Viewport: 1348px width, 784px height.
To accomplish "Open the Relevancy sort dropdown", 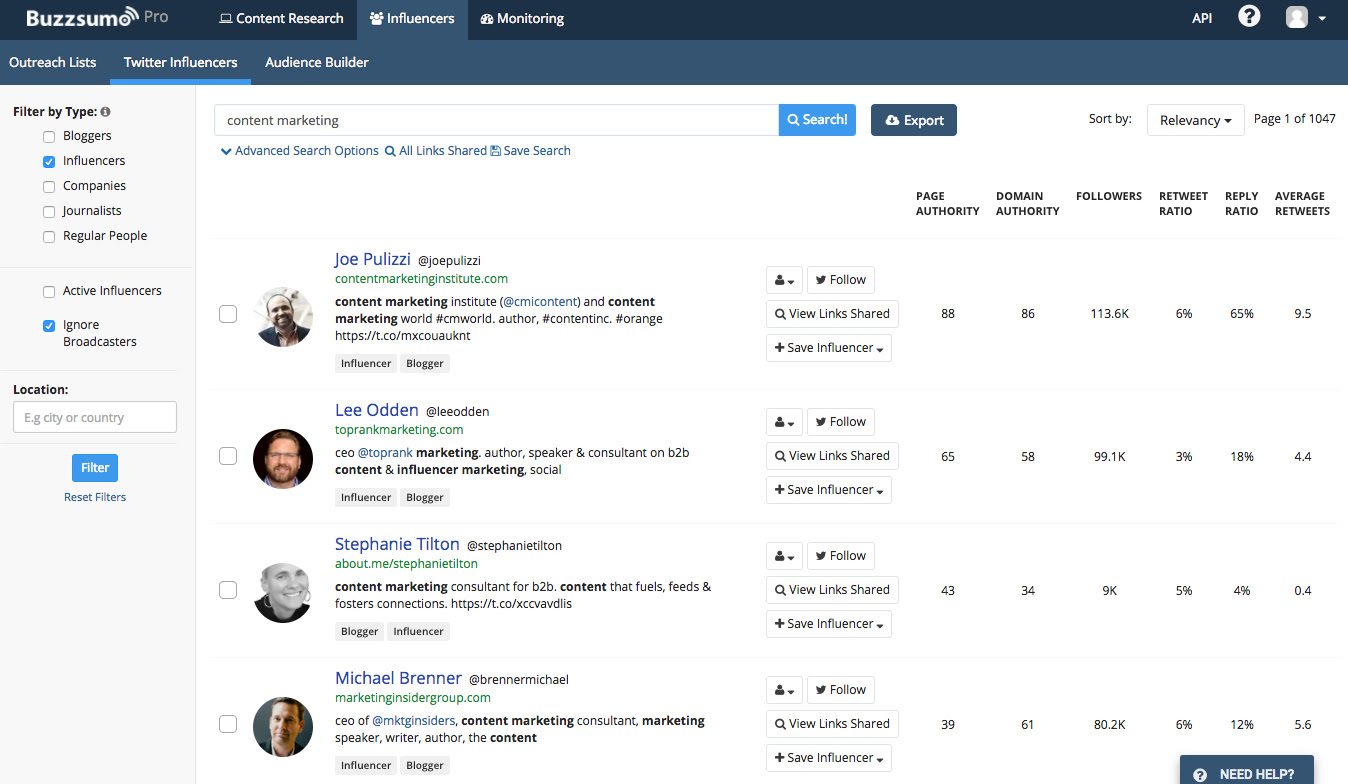I will (x=1195, y=120).
